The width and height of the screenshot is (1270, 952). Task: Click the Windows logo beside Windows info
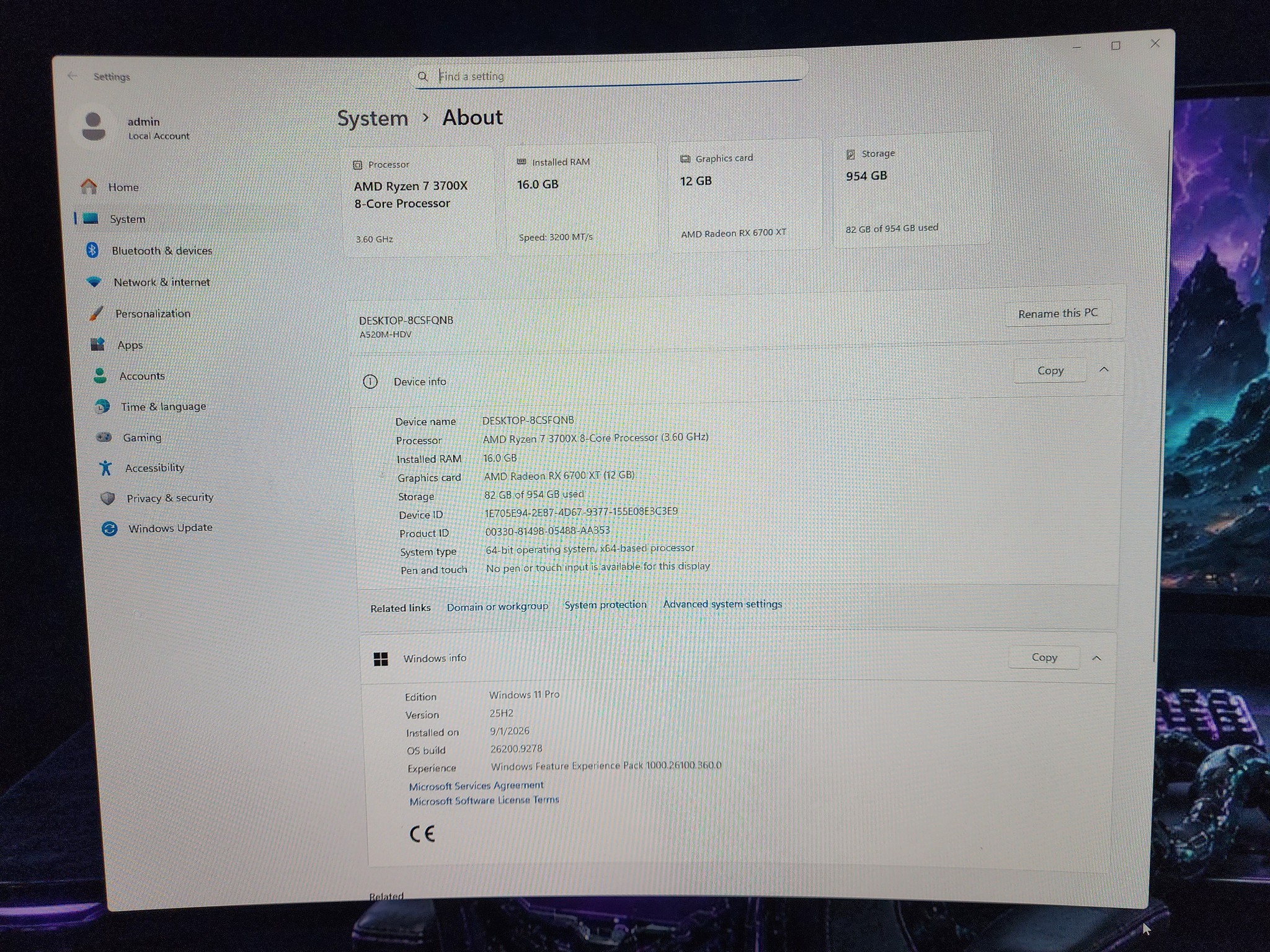pyautogui.click(x=381, y=659)
